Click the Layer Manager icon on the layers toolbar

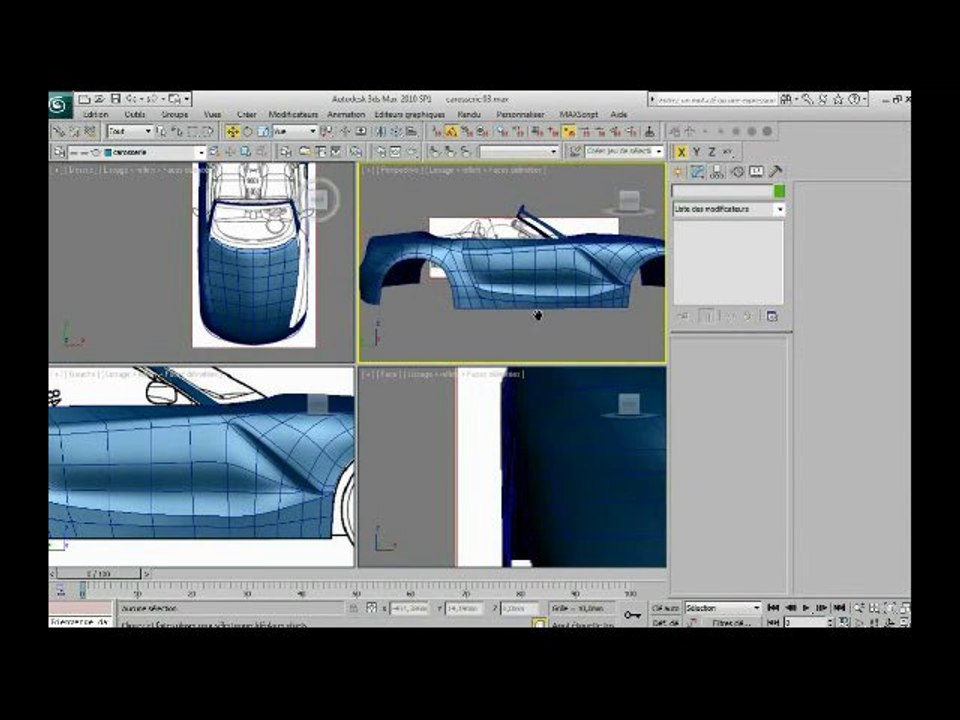[x=59, y=152]
